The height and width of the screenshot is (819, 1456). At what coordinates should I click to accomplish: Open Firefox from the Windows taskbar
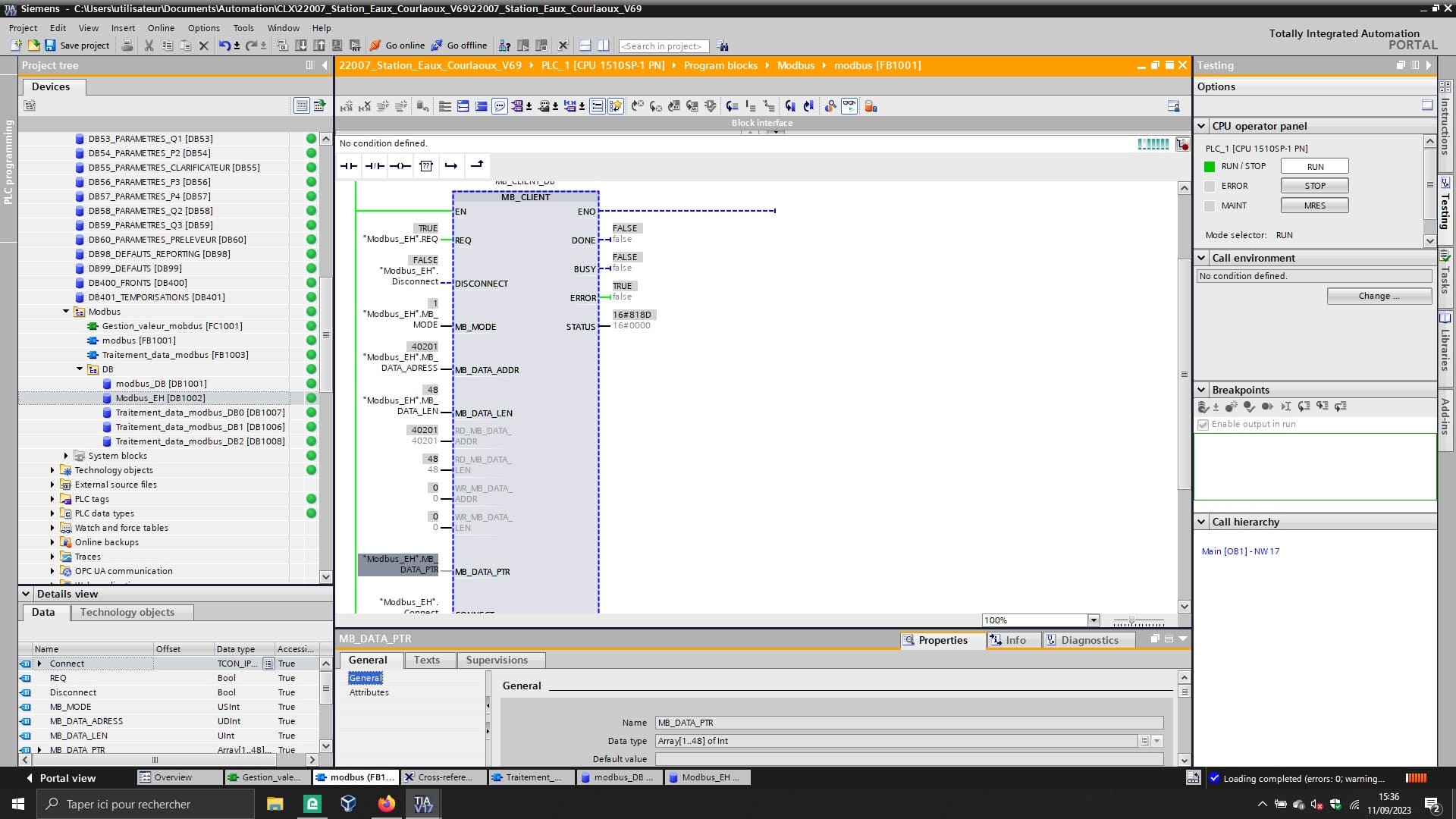(x=387, y=804)
